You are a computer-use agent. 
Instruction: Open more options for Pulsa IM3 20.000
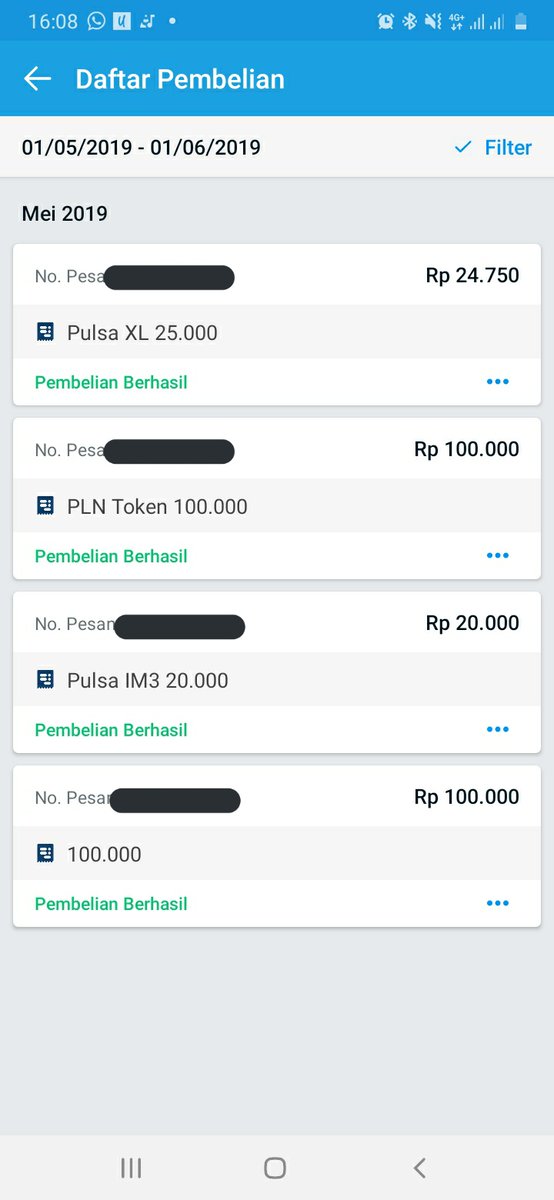[497, 730]
